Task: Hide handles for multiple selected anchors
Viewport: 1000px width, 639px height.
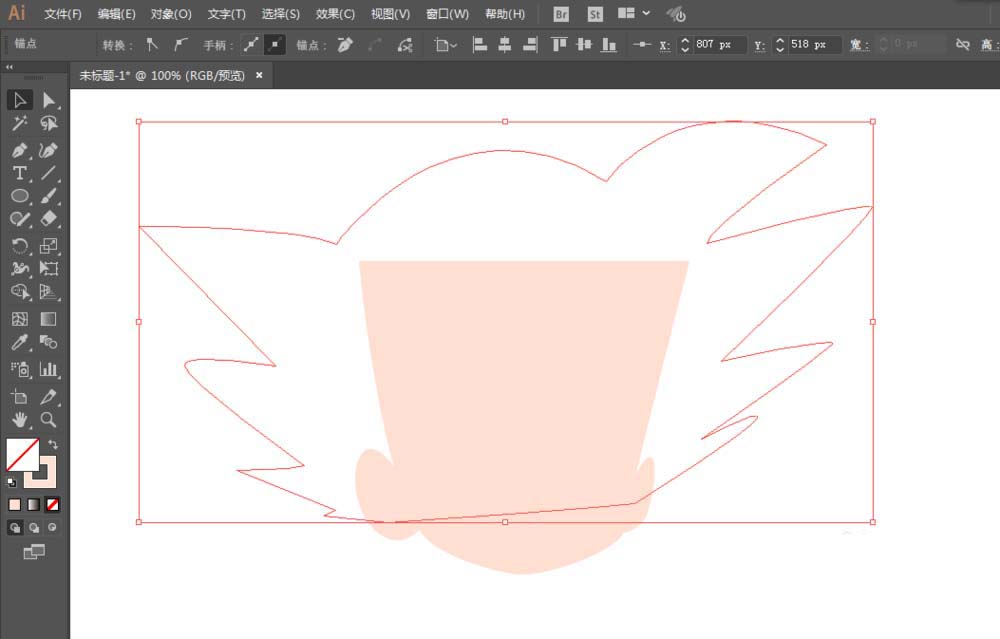Action: 275,45
